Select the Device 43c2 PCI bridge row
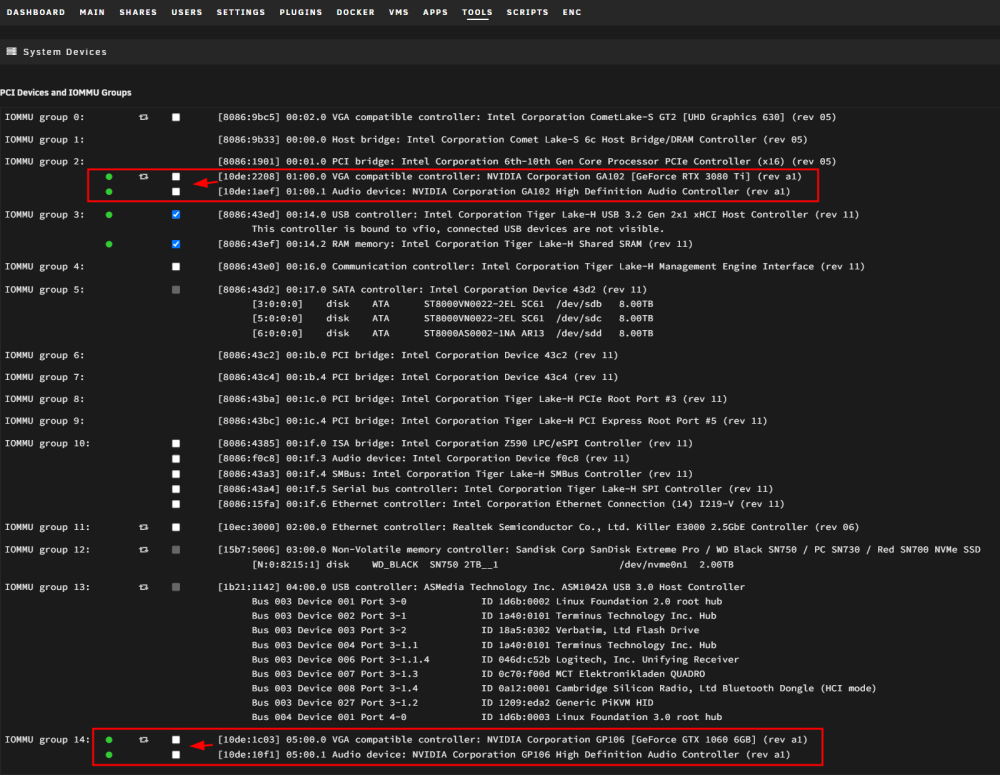The height and width of the screenshot is (775, 1000). (418, 355)
